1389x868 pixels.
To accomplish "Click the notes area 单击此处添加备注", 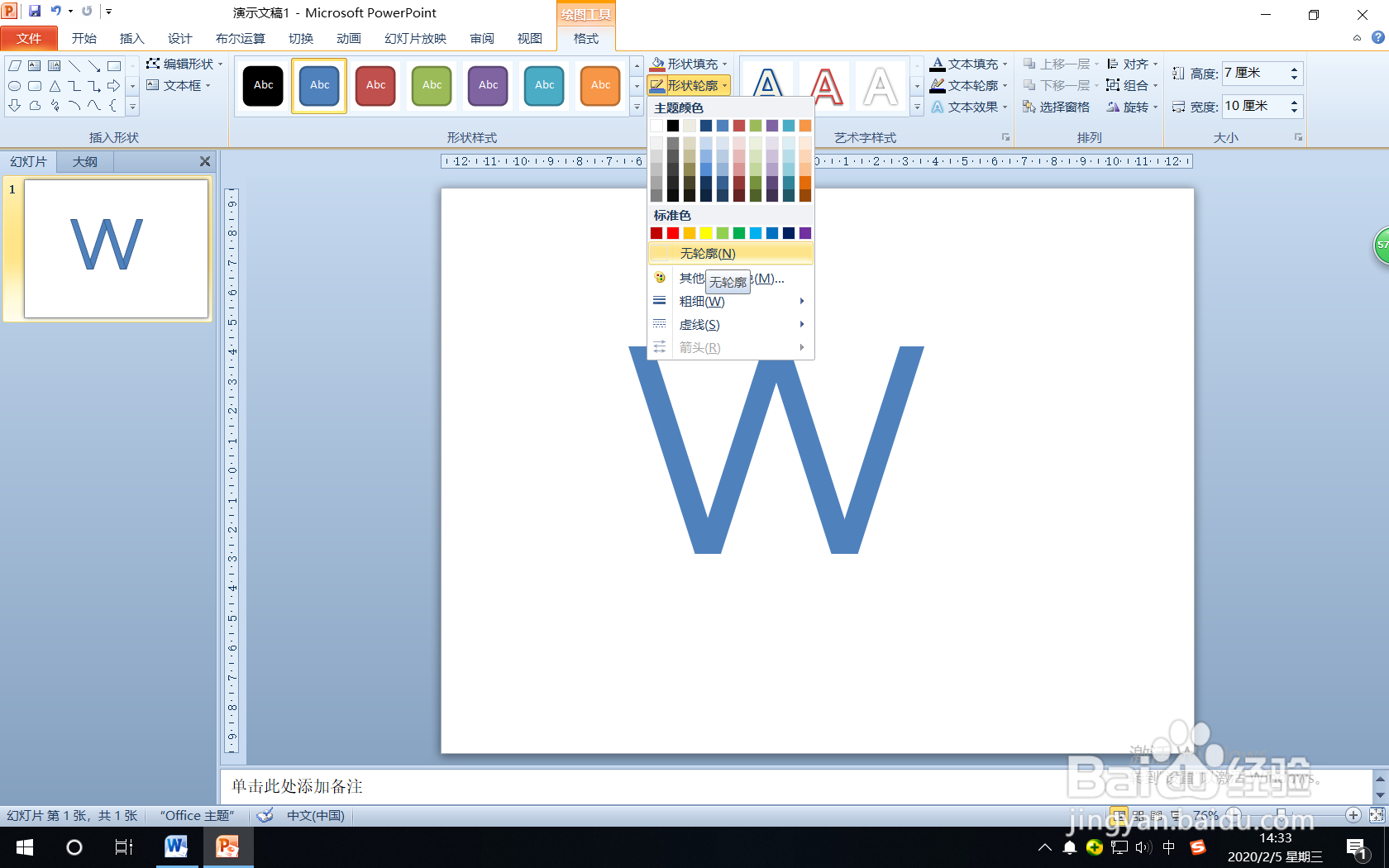I will tap(297, 786).
